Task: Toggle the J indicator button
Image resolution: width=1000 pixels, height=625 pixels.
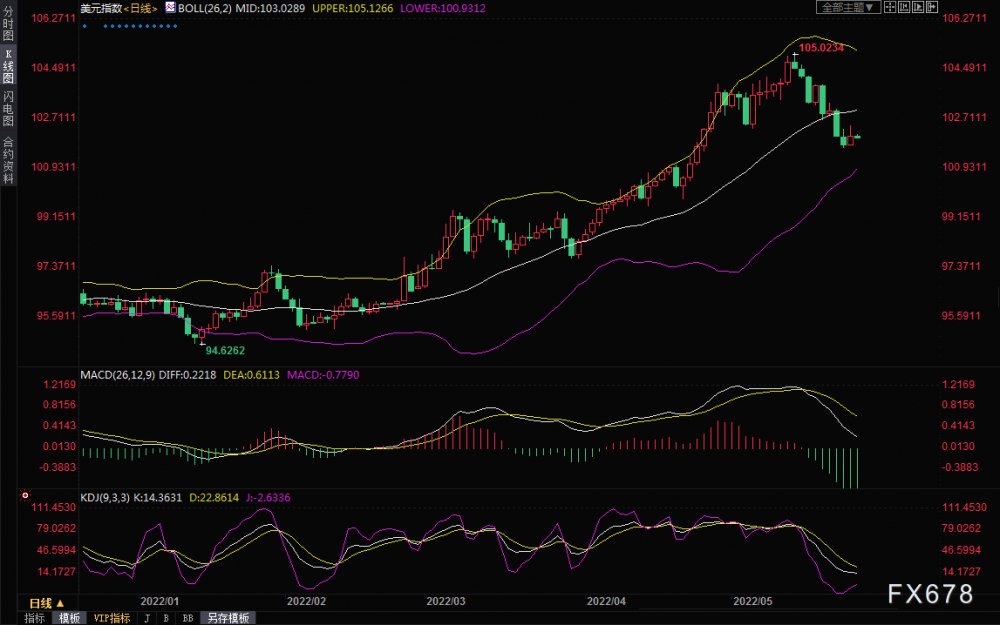Action: 147,618
